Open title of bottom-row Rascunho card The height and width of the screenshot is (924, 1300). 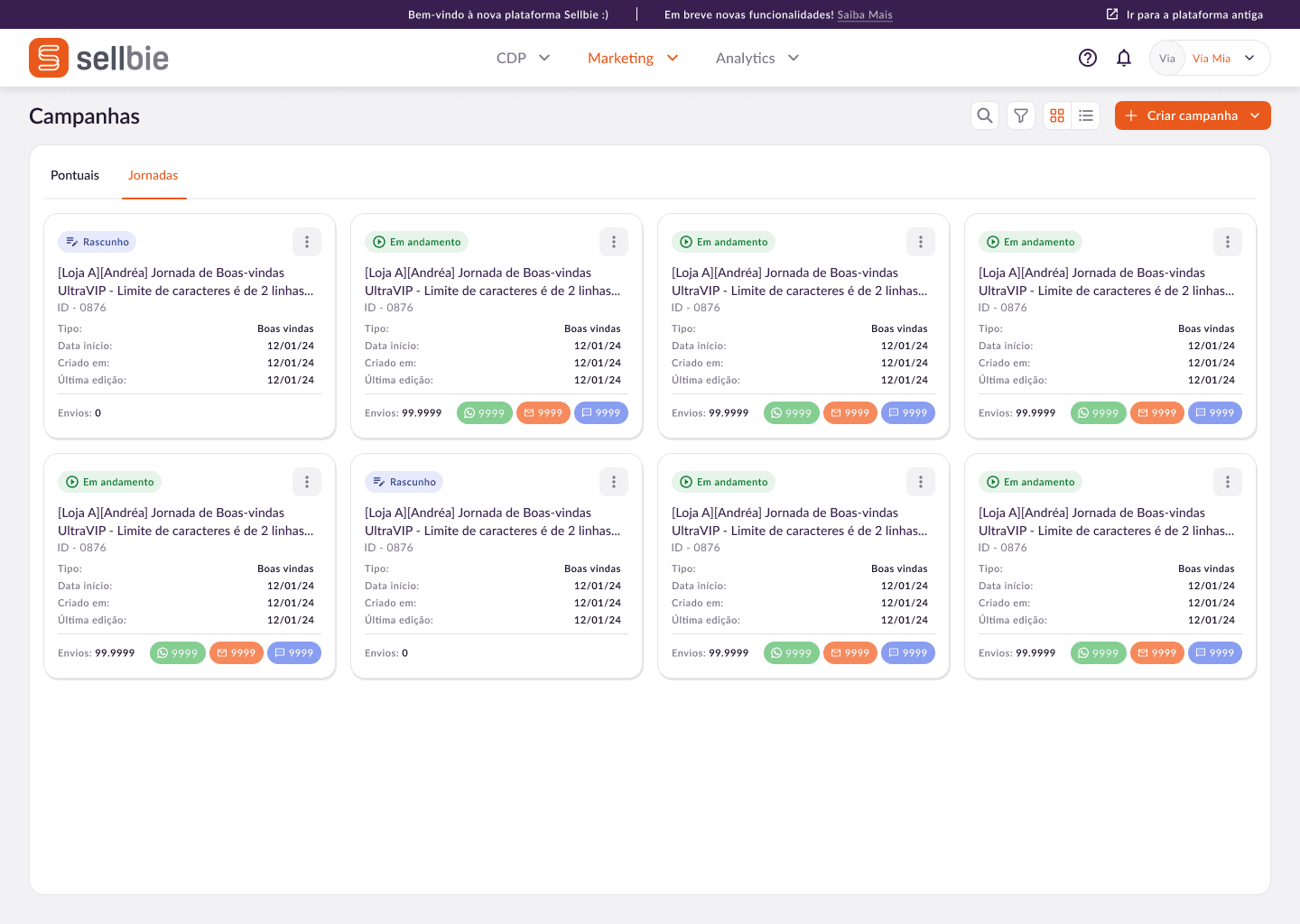pyautogui.click(x=493, y=522)
